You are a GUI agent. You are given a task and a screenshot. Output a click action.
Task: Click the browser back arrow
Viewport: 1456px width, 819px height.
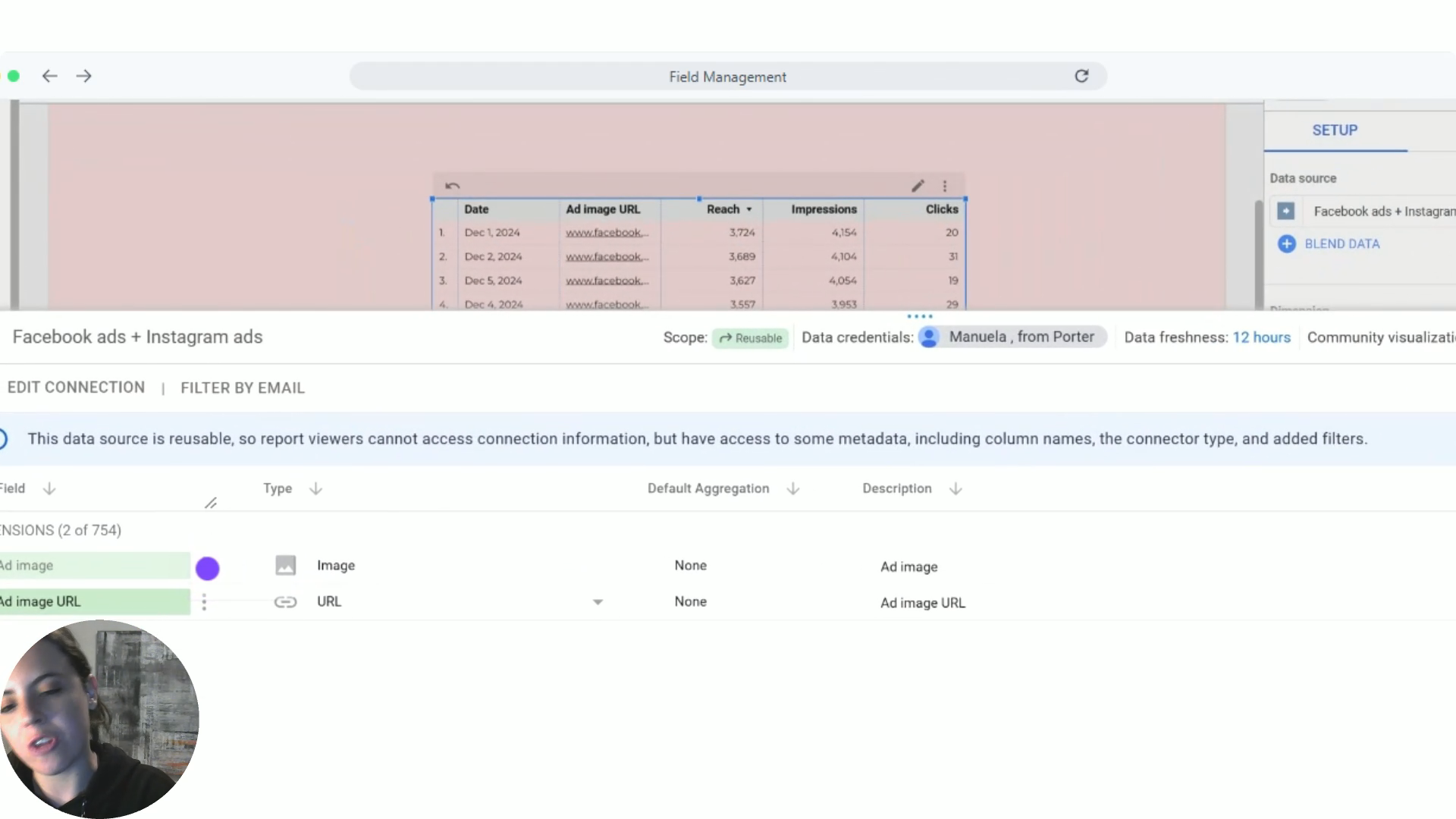tap(50, 76)
